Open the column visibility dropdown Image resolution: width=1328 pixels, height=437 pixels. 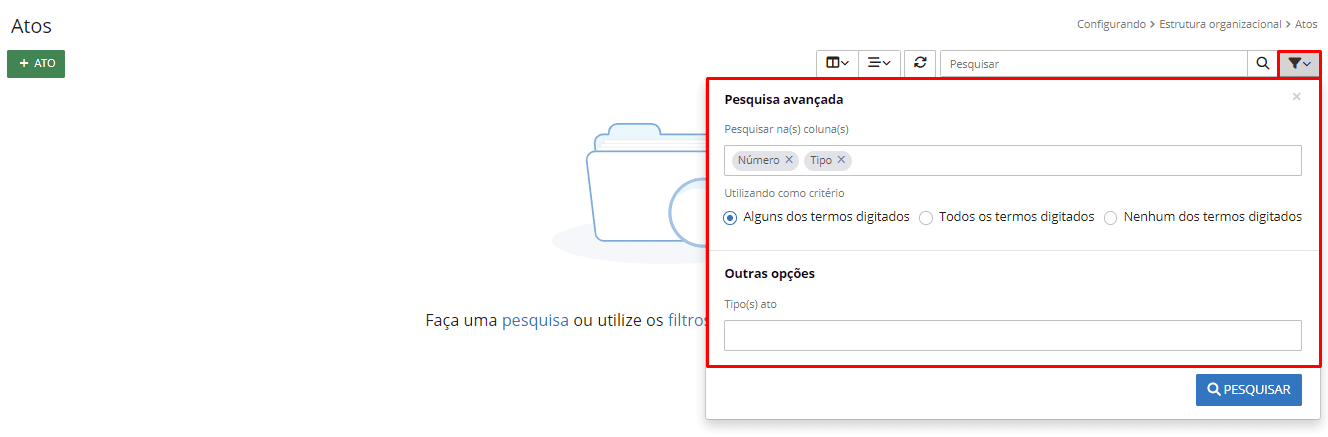(837, 63)
